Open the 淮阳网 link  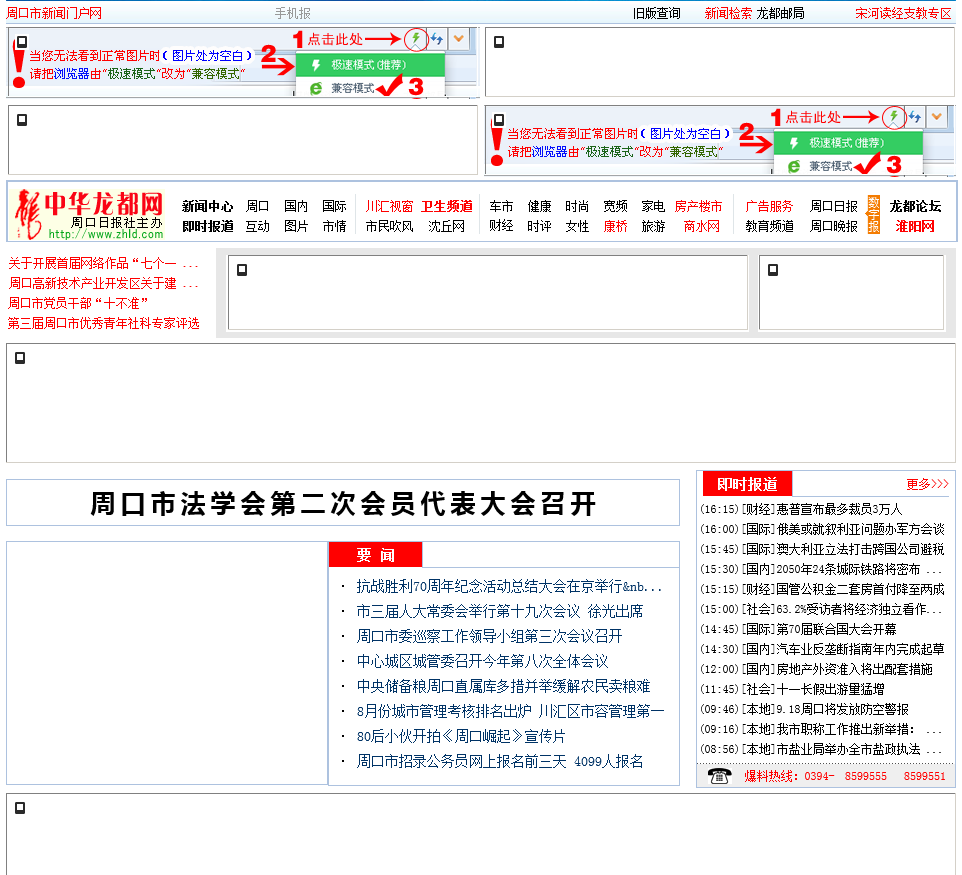point(915,226)
